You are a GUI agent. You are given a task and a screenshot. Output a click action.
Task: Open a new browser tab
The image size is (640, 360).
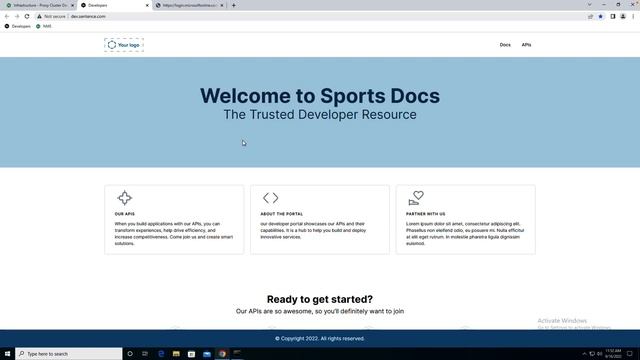click(x=233, y=5)
